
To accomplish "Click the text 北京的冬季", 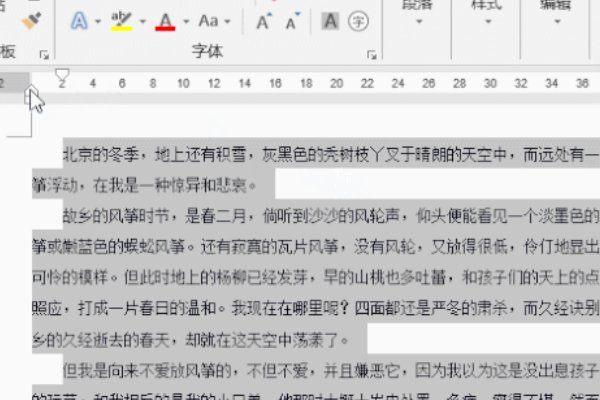I will tap(101, 155).
